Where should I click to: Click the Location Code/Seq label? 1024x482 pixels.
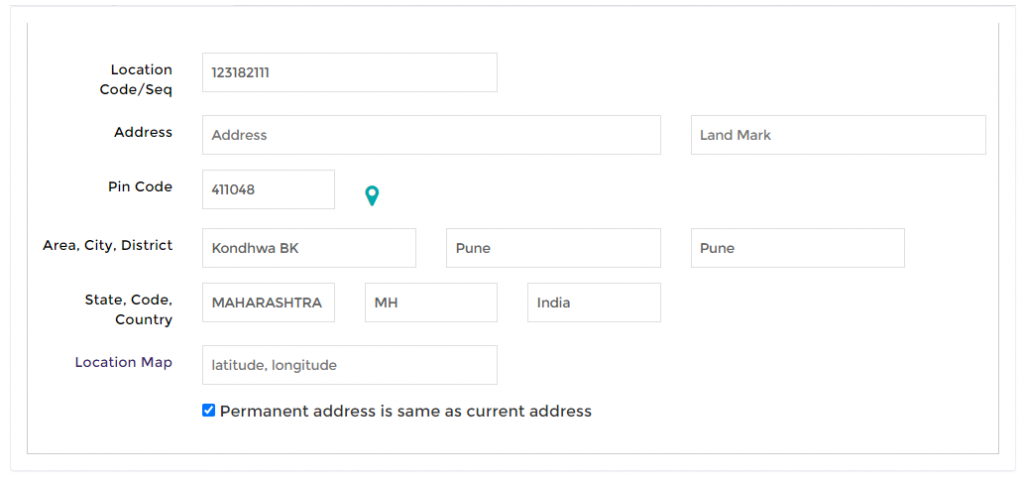(136, 80)
